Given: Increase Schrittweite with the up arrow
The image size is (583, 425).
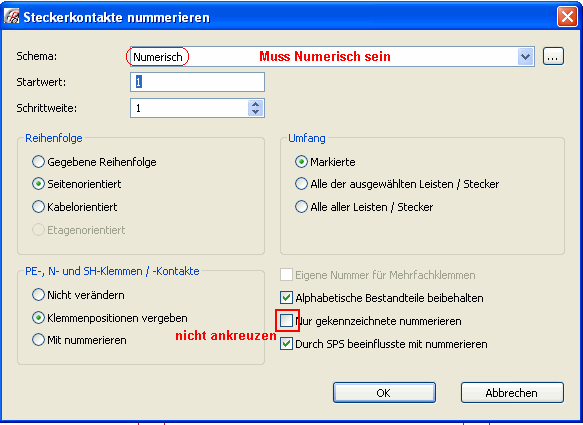Looking at the screenshot, I should [255, 104].
